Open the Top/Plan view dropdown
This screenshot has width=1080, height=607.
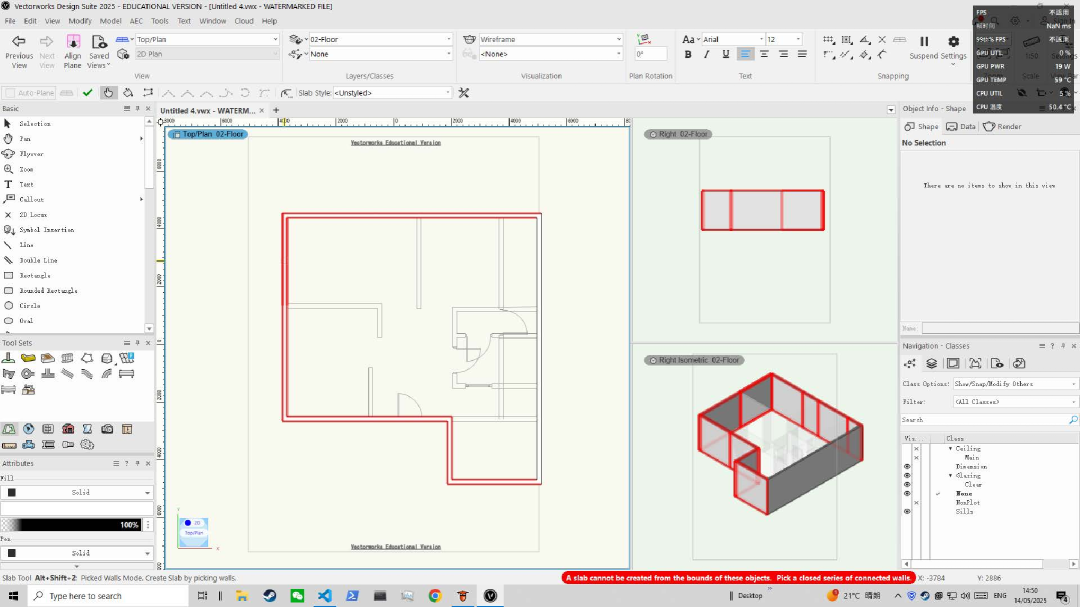pyautogui.click(x=207, y=40)
